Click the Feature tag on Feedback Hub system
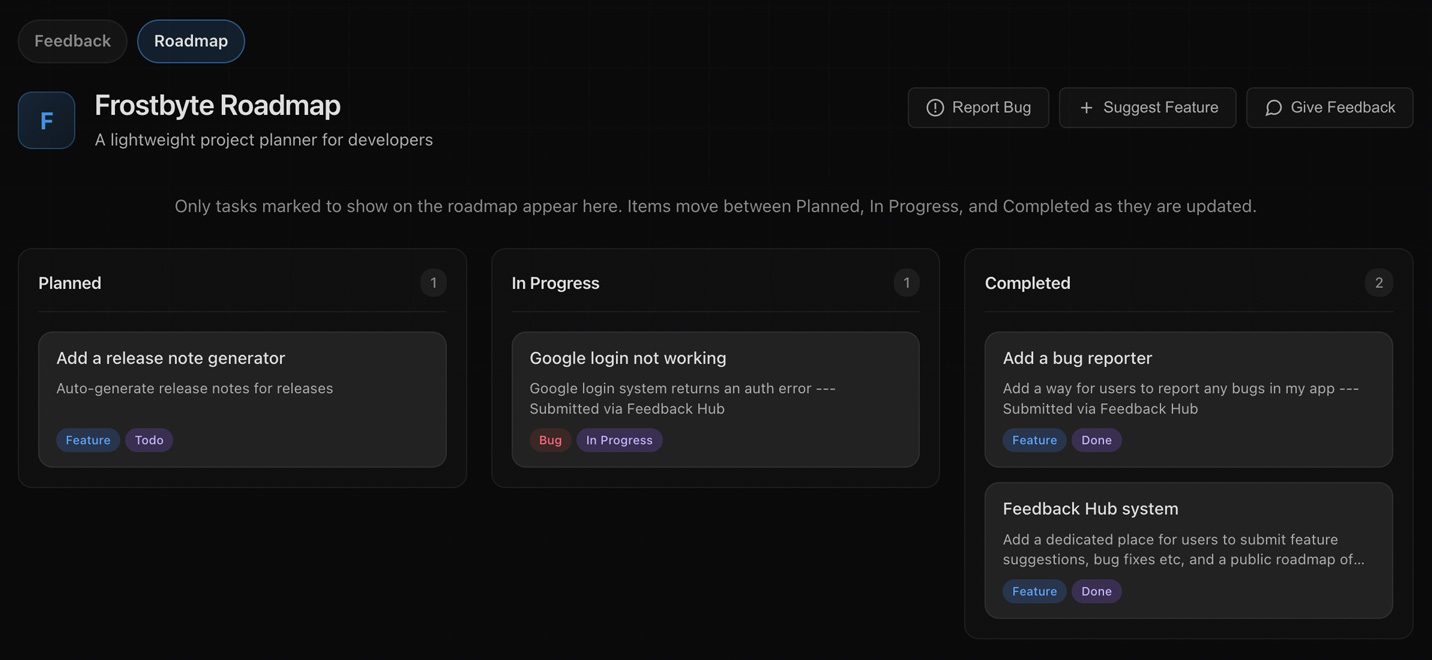The height and width of the screenshot is (660, 1432). [x=1034, y=591]
